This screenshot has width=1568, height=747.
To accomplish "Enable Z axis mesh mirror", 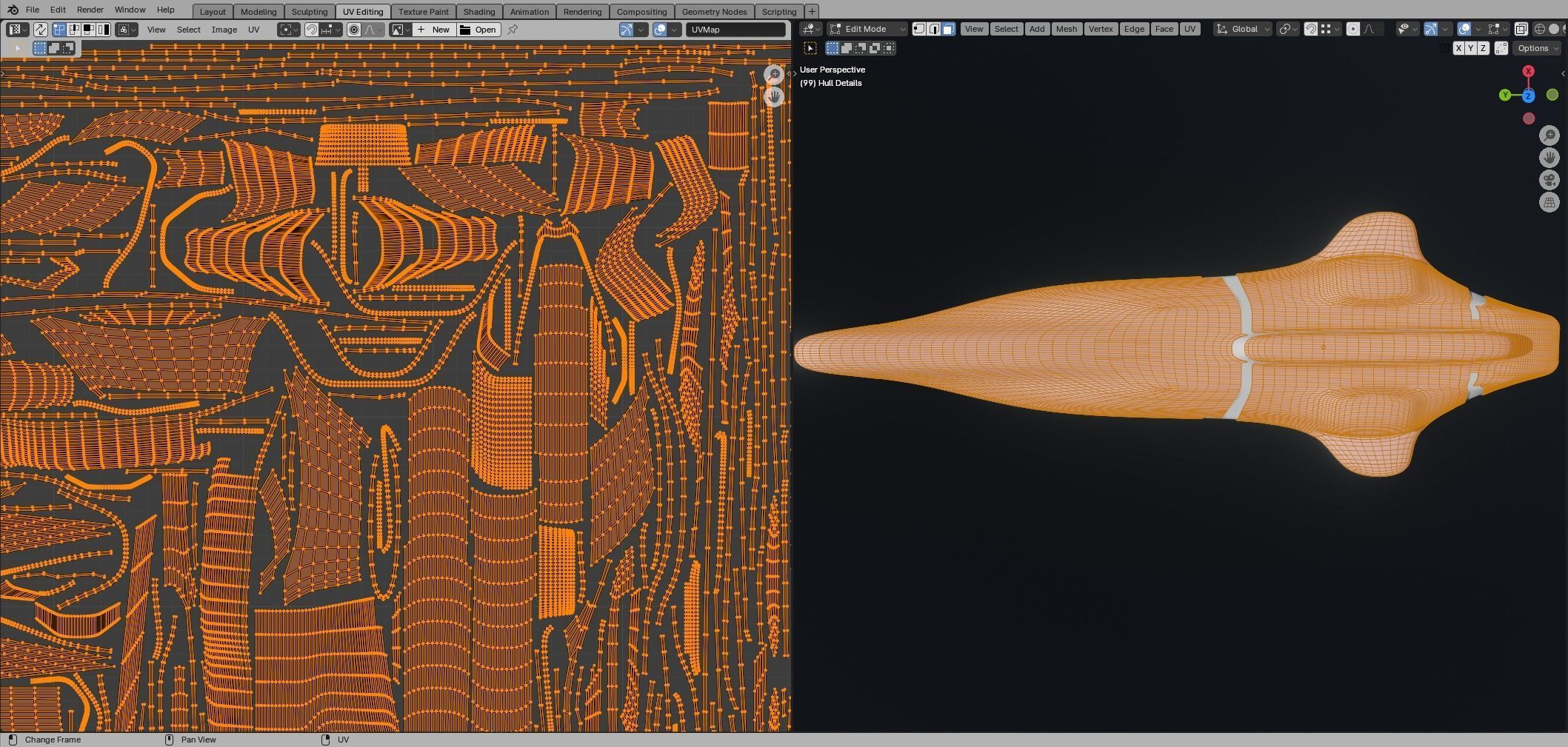I will (x=1483, y=48).
